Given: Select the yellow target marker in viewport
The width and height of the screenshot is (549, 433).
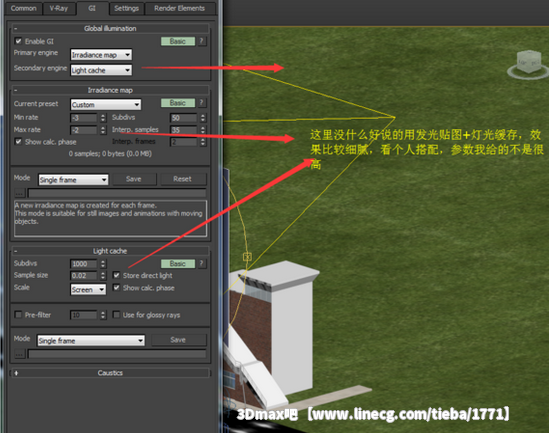Looking at the screenshot, I should click(247, 257).
